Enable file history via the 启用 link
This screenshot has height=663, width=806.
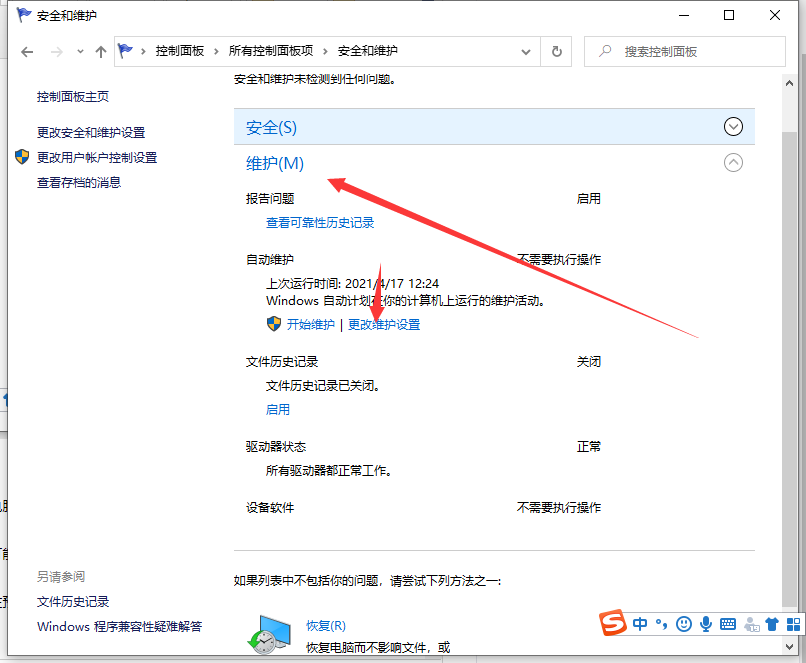coord(278,409)
